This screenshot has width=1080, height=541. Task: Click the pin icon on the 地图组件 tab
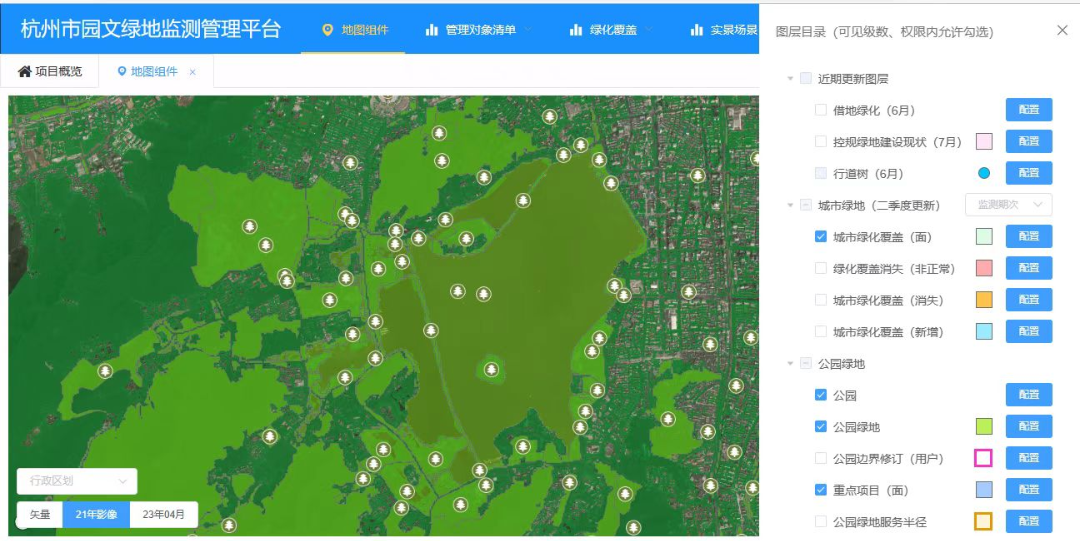pyautogui.click(x=122, y=71)
